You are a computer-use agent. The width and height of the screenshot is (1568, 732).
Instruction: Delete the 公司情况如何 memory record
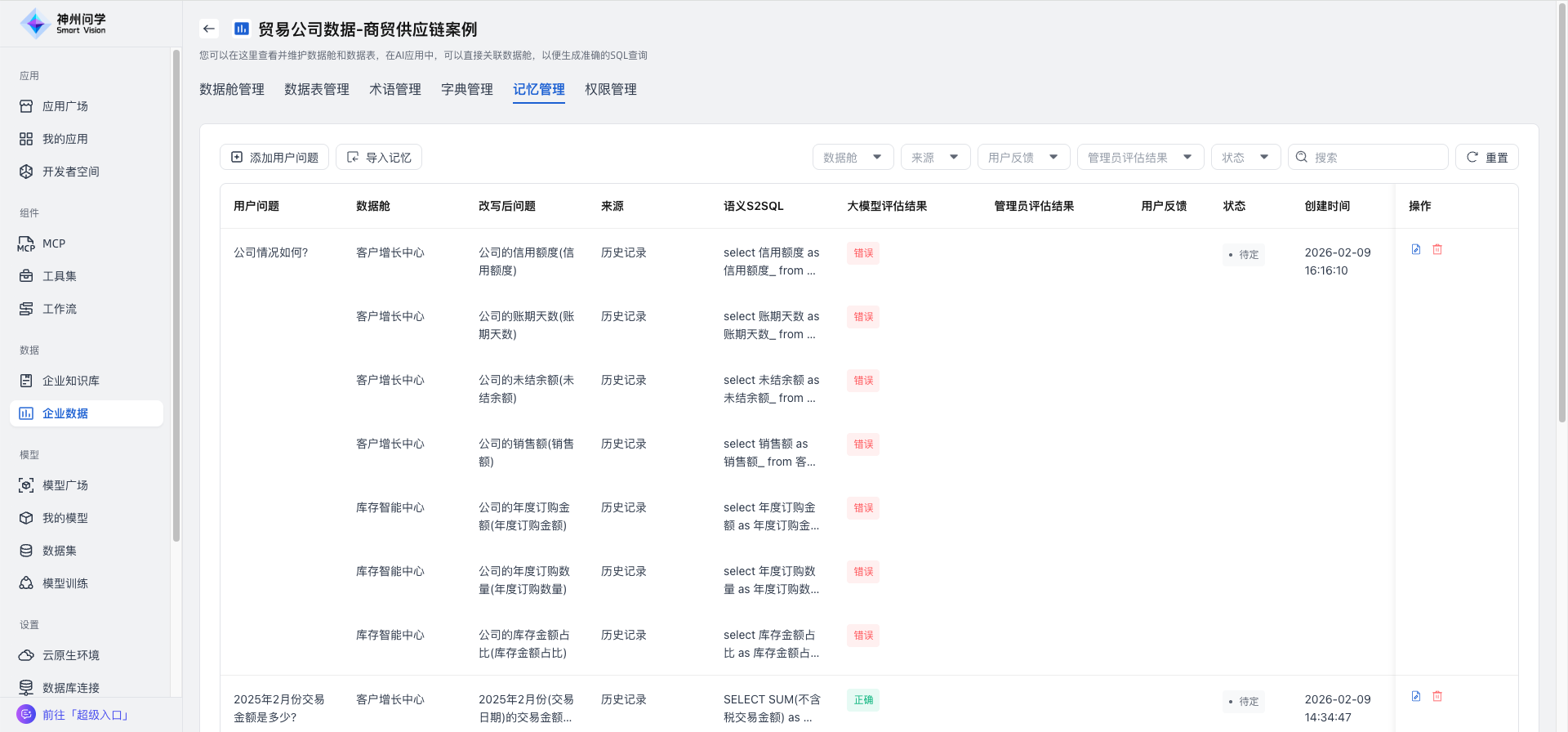pyautogui.click(x=1437, y=249)
